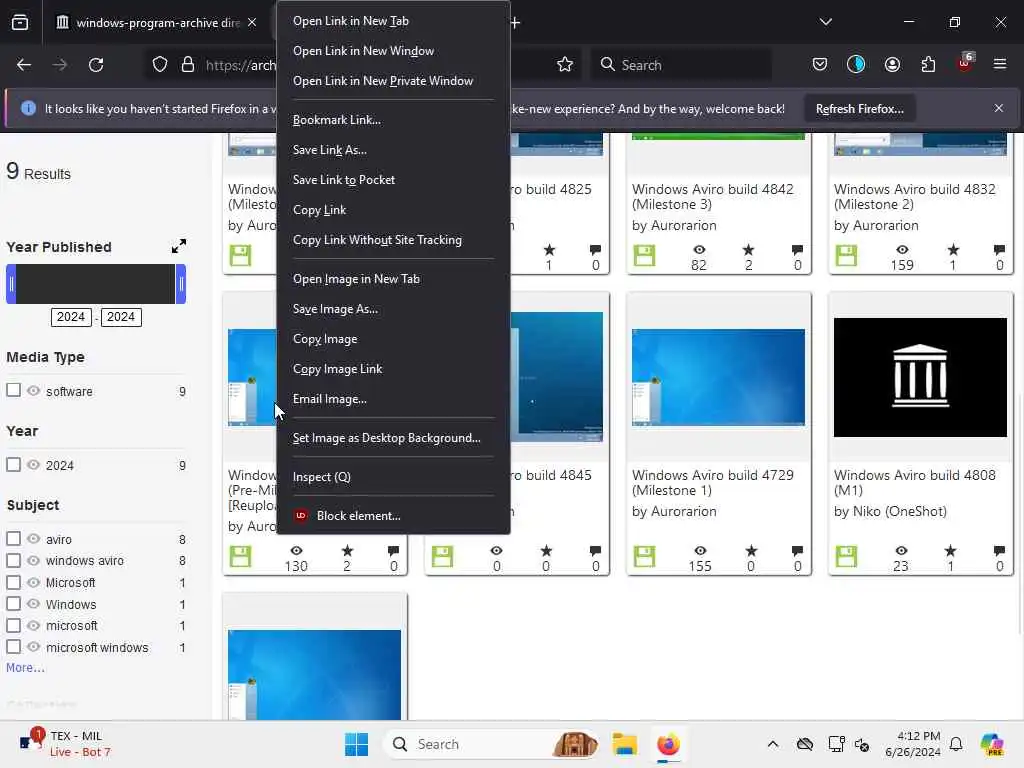Bookmark this page with the star icon
1024x768 pixels.
[x=565, y=65]
